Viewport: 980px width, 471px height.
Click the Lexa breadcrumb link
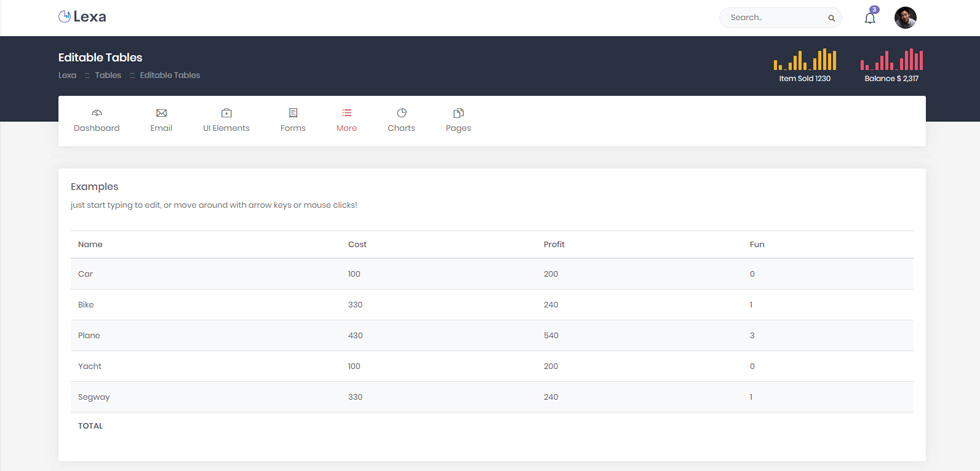67,75
